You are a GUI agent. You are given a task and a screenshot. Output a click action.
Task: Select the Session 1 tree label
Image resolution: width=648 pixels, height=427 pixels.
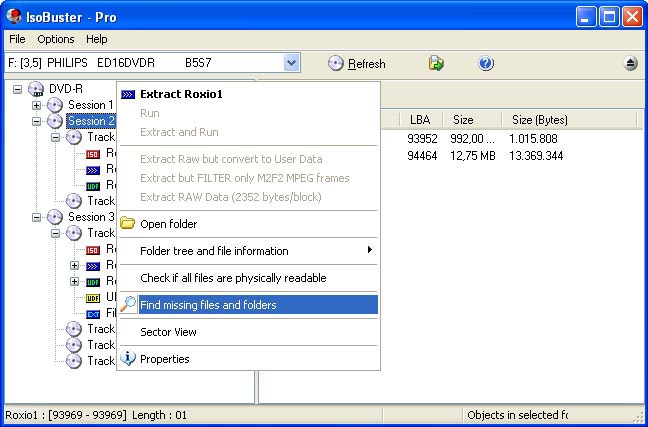91,105
